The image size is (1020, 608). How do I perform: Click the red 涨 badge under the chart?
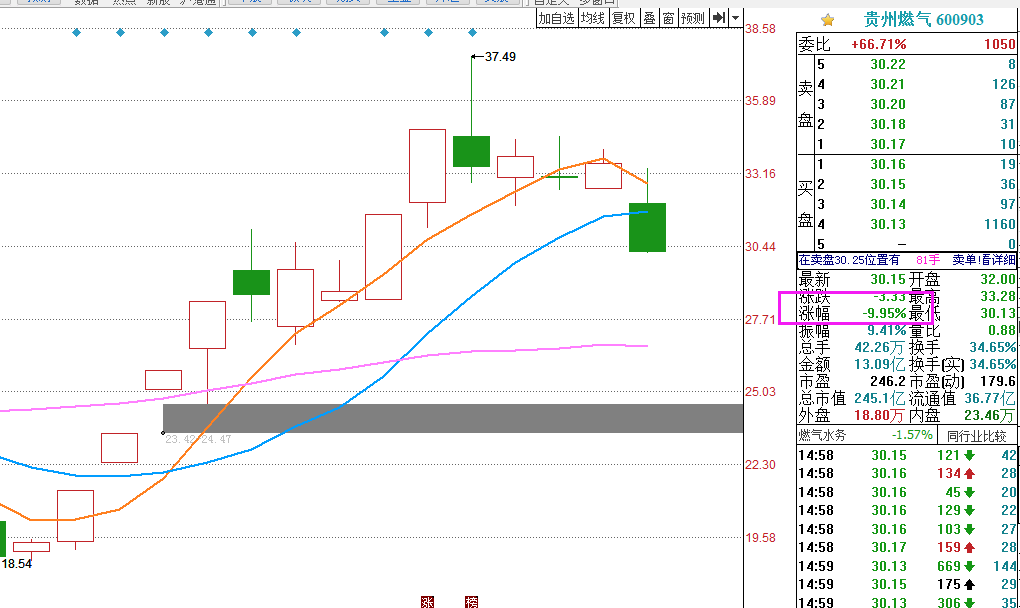tap(427, 601)
